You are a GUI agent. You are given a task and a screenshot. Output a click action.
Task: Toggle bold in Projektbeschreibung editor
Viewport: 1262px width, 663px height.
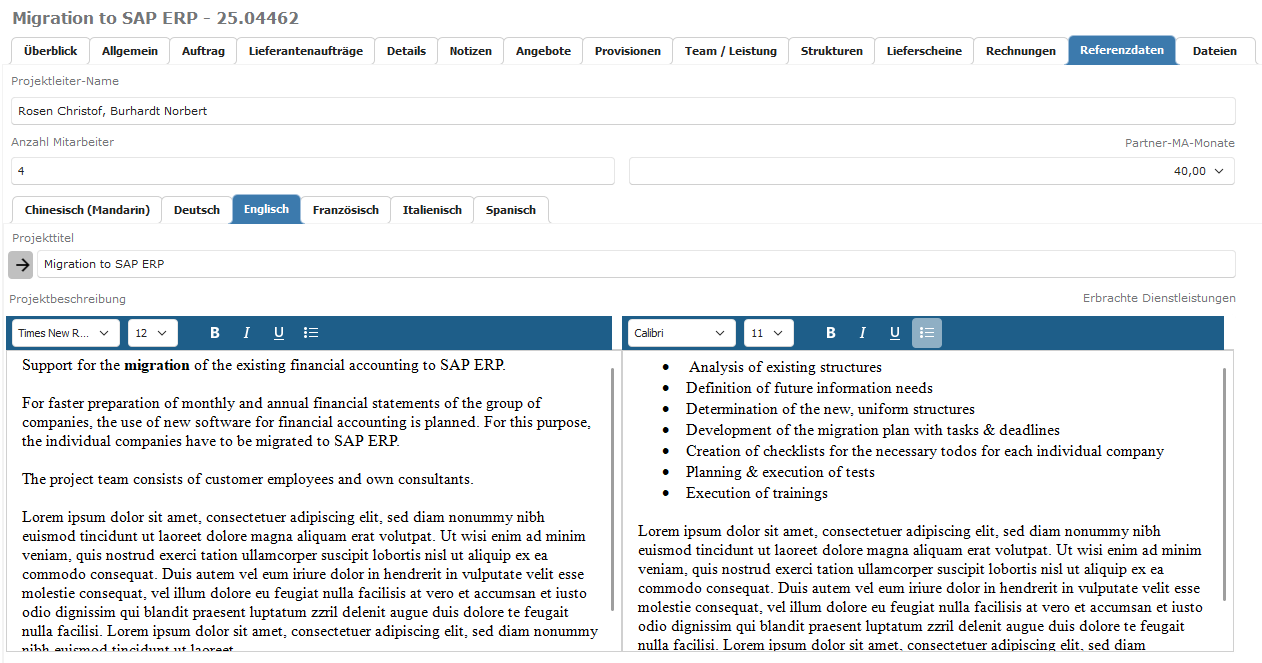click(x=215, y=333)
